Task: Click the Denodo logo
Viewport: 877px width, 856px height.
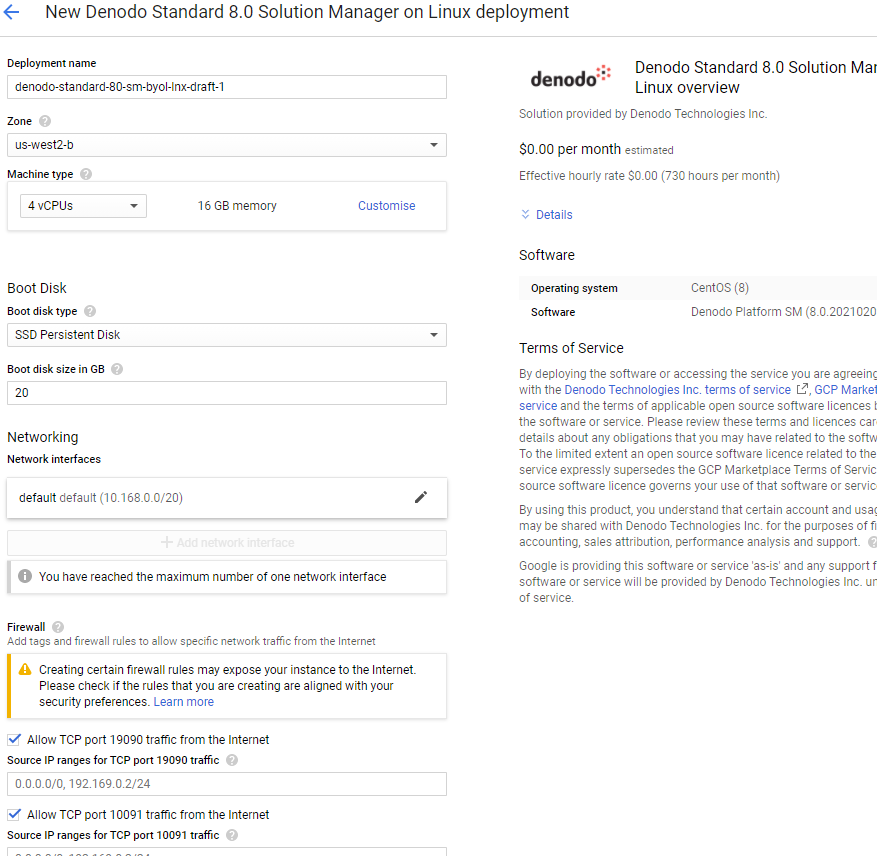Action: tap(570, 77)
